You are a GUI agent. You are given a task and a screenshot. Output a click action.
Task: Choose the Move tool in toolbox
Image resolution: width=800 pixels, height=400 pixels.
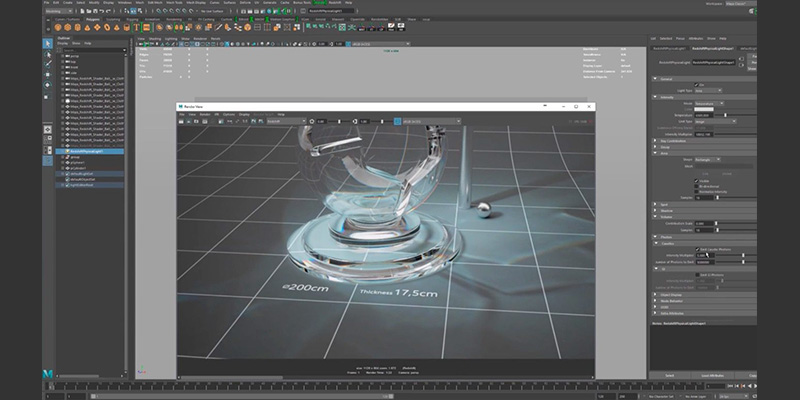pos(47,74)
